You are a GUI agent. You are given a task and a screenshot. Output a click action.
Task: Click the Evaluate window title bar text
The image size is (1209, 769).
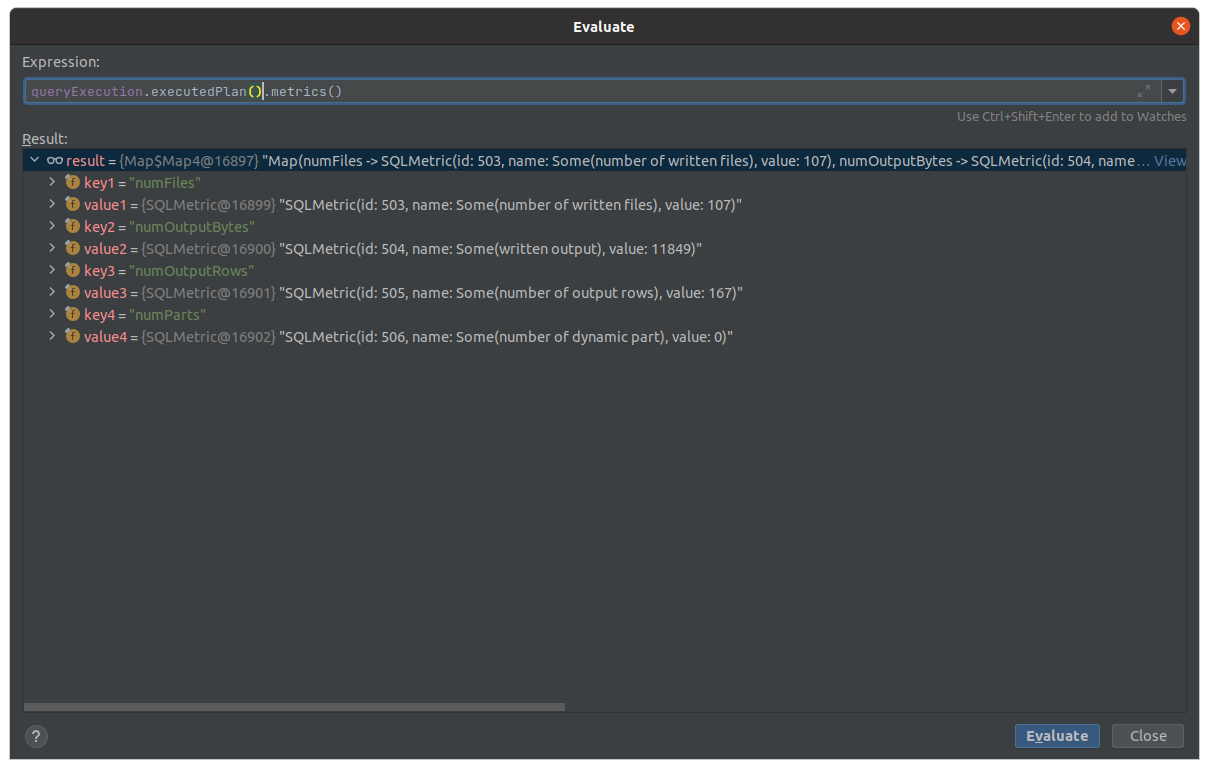click(604, 27)
